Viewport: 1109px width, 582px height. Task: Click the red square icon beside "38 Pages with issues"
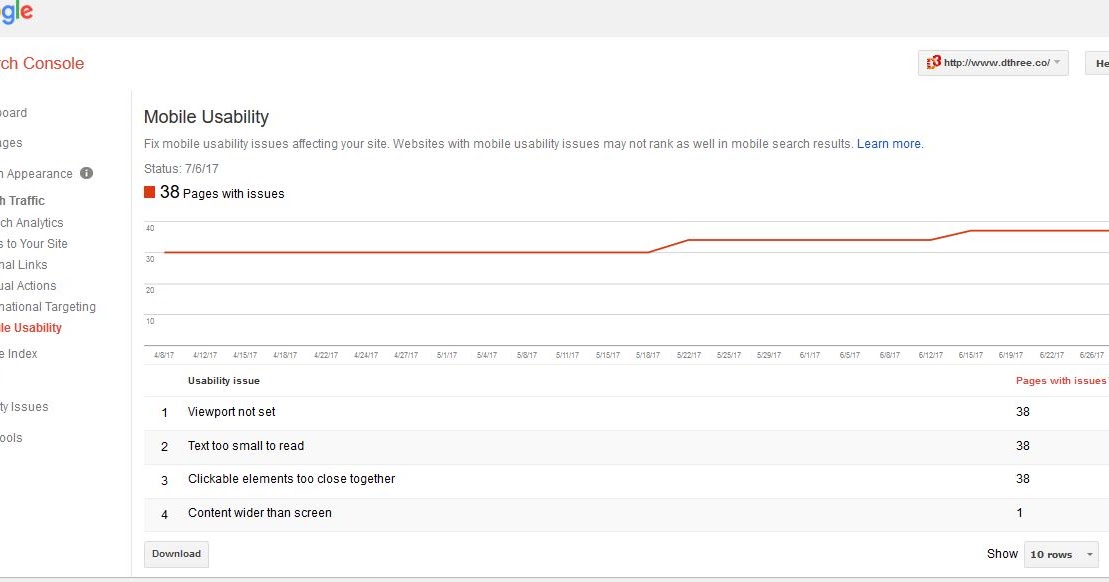click(x=148, y=191)
